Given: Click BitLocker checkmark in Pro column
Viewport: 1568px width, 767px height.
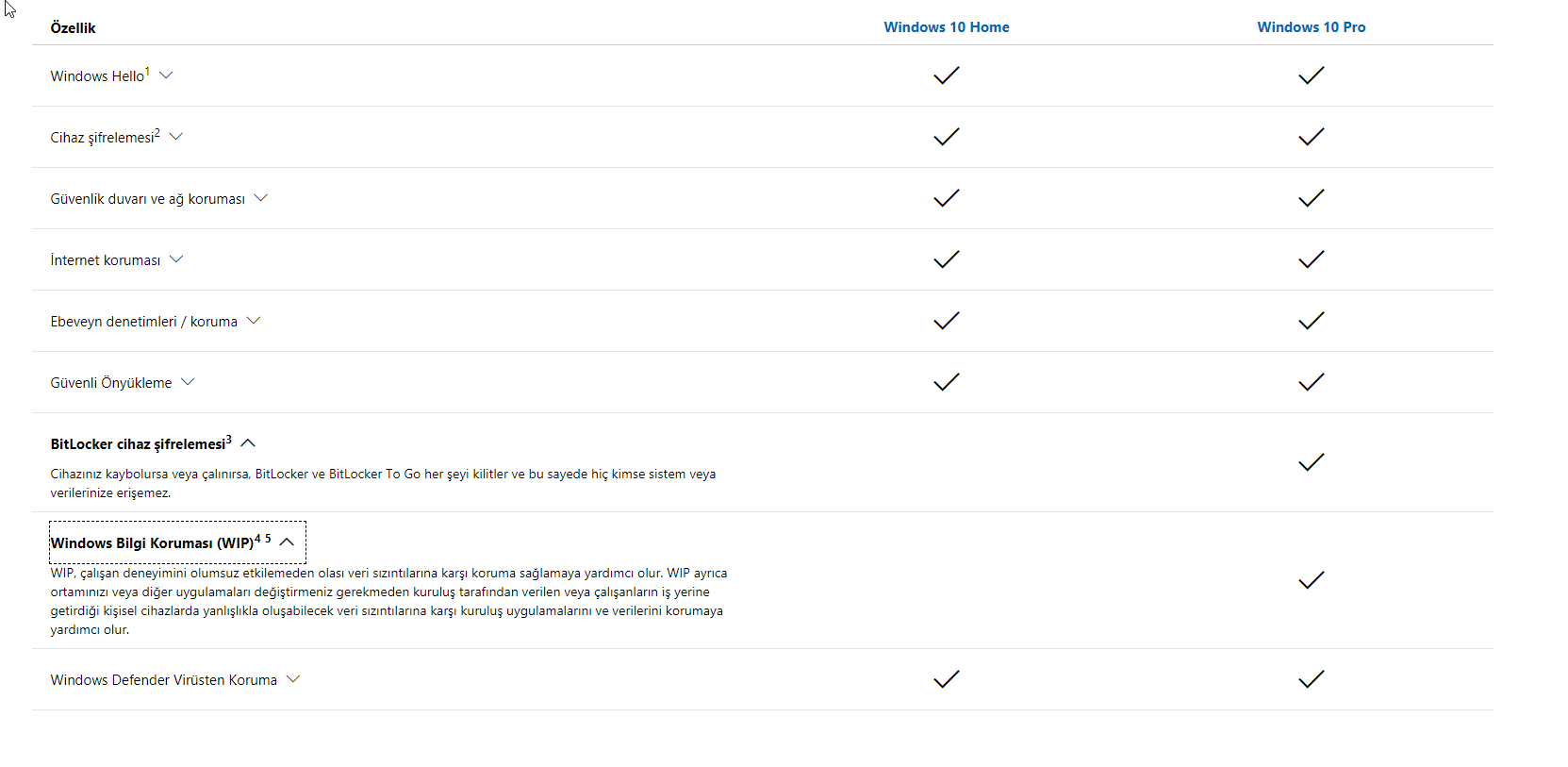Looking at the screenshot, I should [1311, 462].
